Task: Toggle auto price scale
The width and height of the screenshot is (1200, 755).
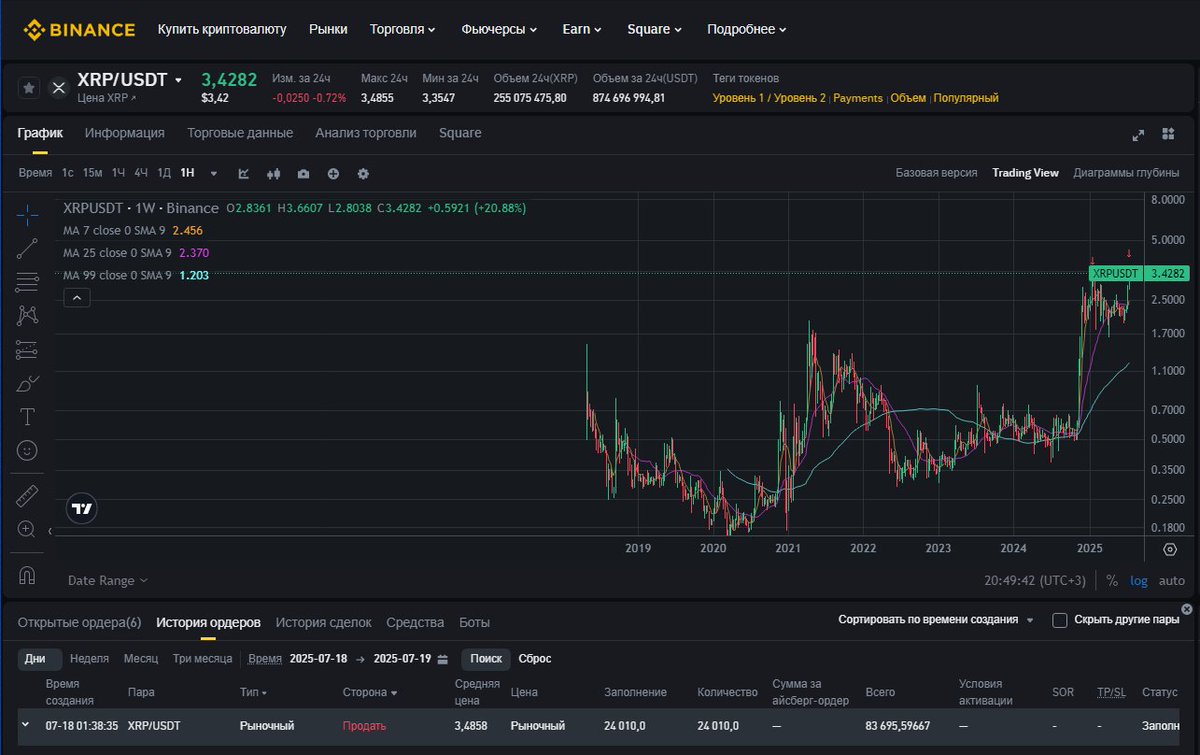Action: [1171, 580]
